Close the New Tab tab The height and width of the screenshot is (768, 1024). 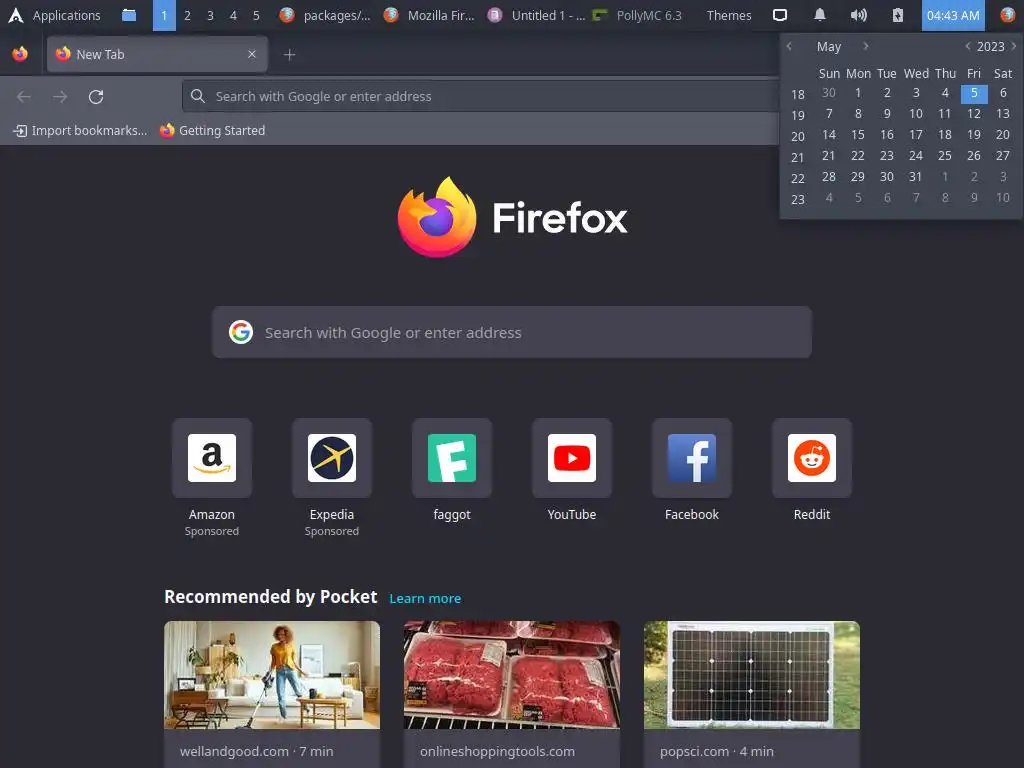(251, 54)
